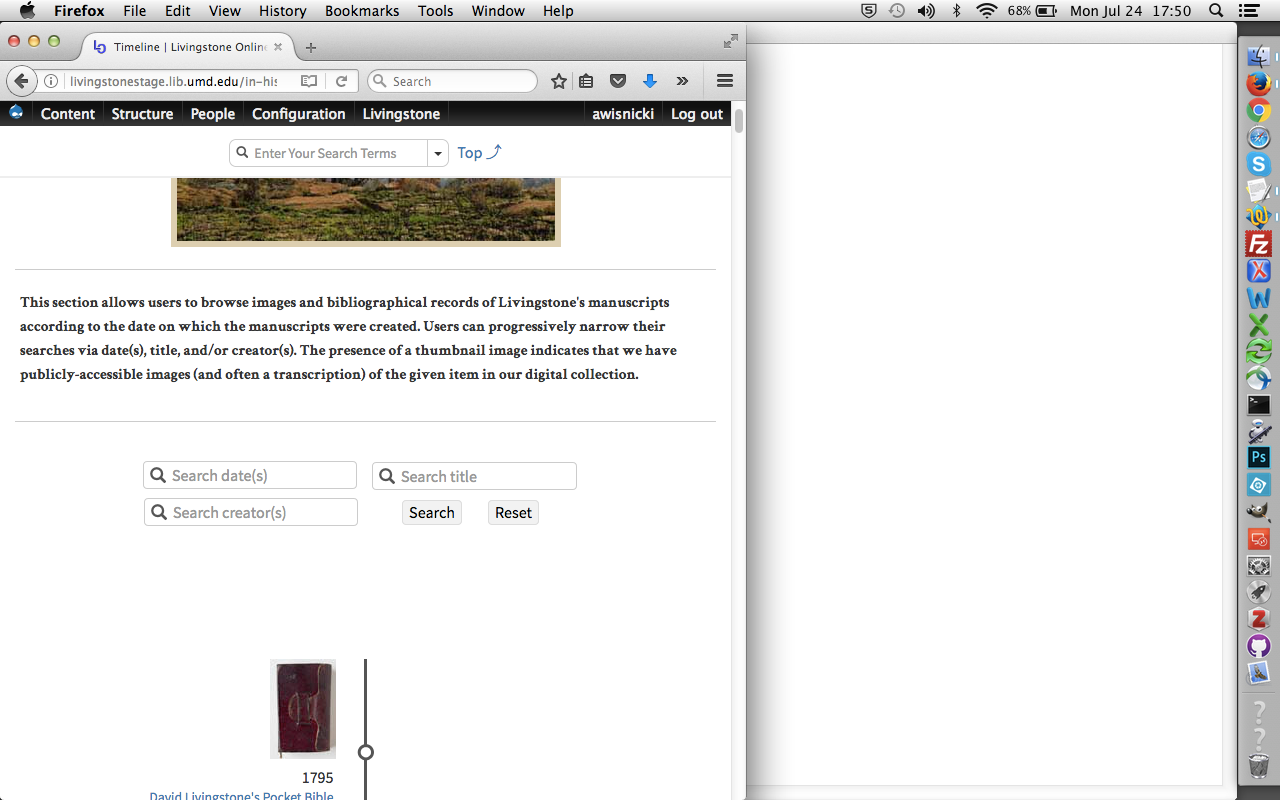Click the URL address bar

point(180,81)
